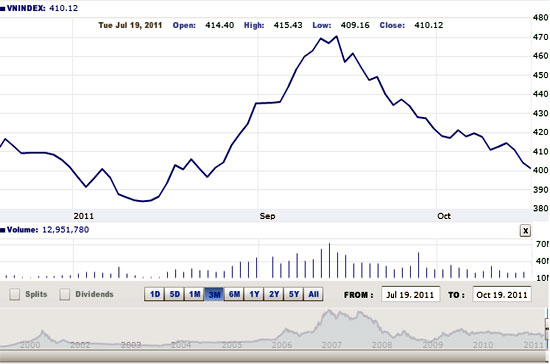Close the Volume panel with X

525,231
